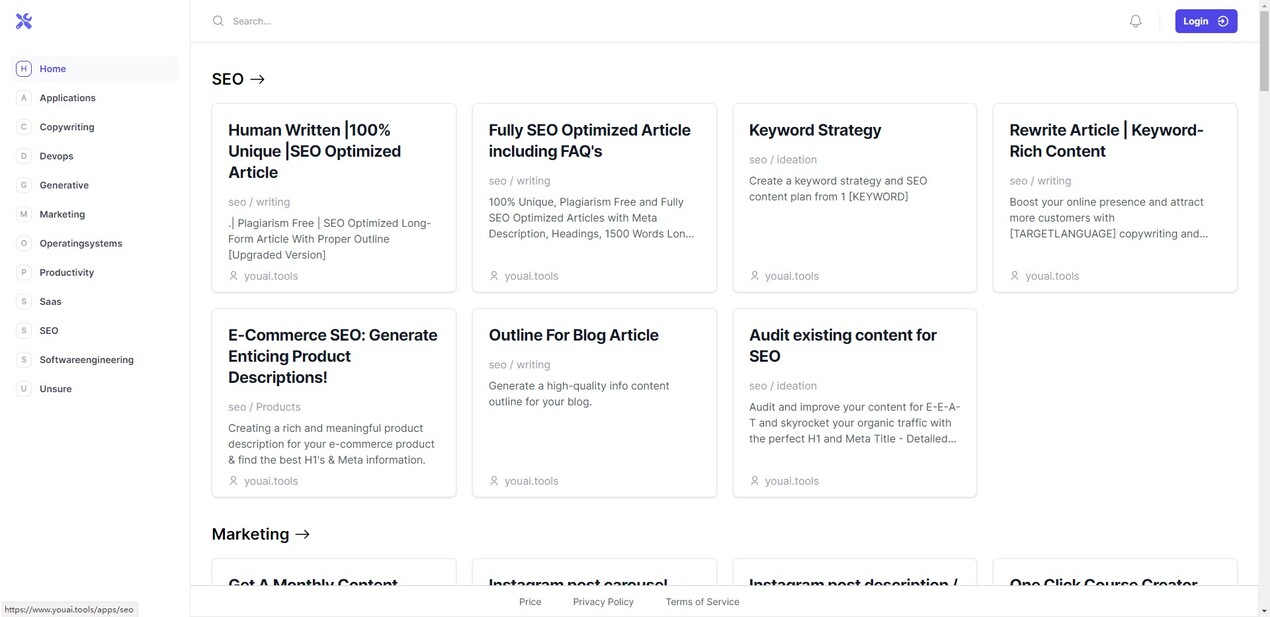Click the 'D' badge icon beside Devops

[x=24, y=156]
